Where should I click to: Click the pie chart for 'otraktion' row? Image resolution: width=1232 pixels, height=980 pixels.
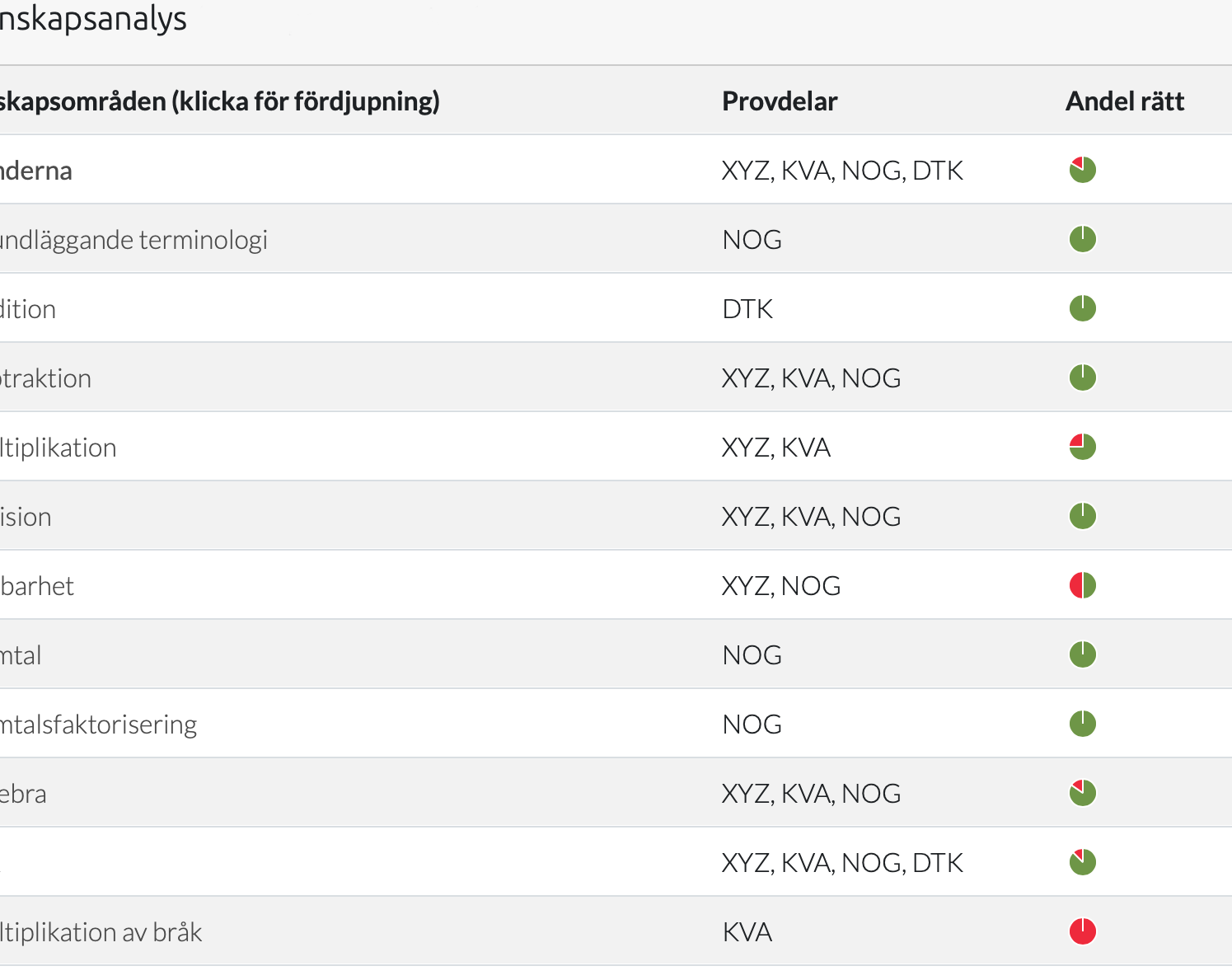pos(1082,377)
